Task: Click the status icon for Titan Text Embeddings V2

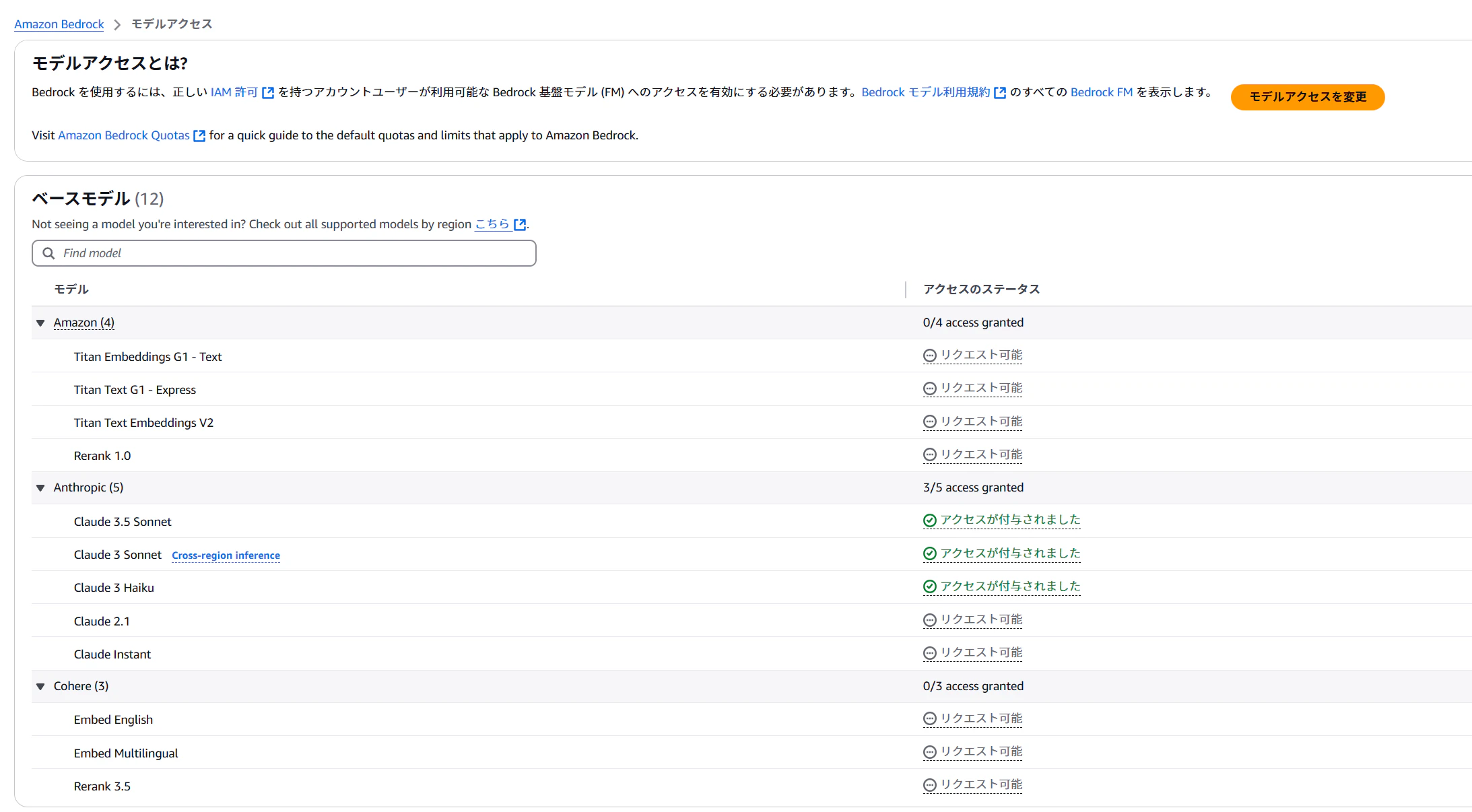Action: click(x=930, y=422)
